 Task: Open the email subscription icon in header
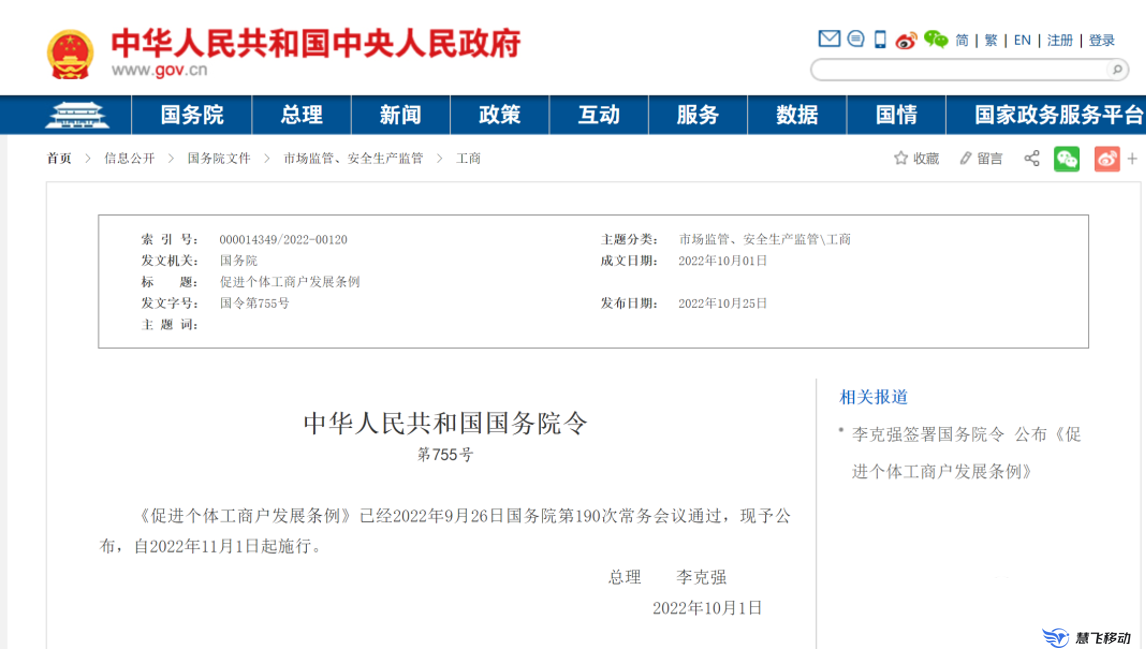coord(828,39)
